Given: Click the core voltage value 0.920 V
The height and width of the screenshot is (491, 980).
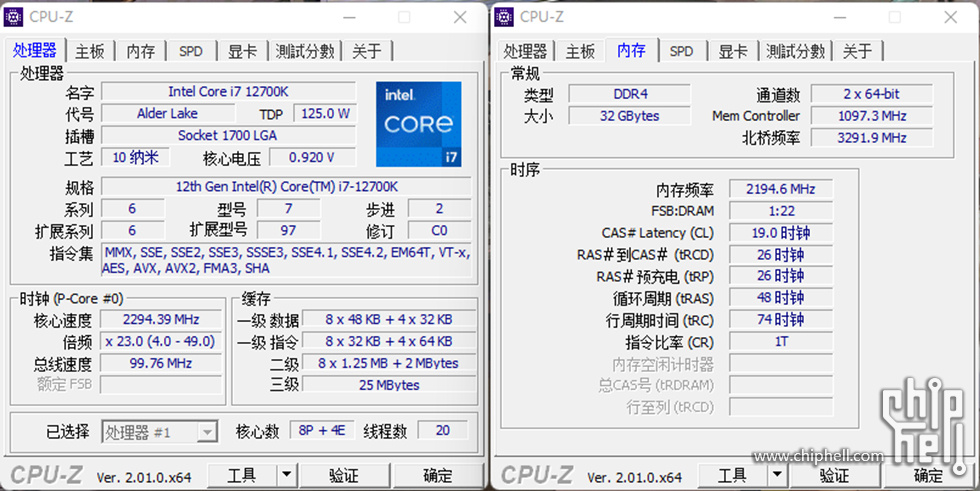Looking at the screenshot, I should (312, 157).
